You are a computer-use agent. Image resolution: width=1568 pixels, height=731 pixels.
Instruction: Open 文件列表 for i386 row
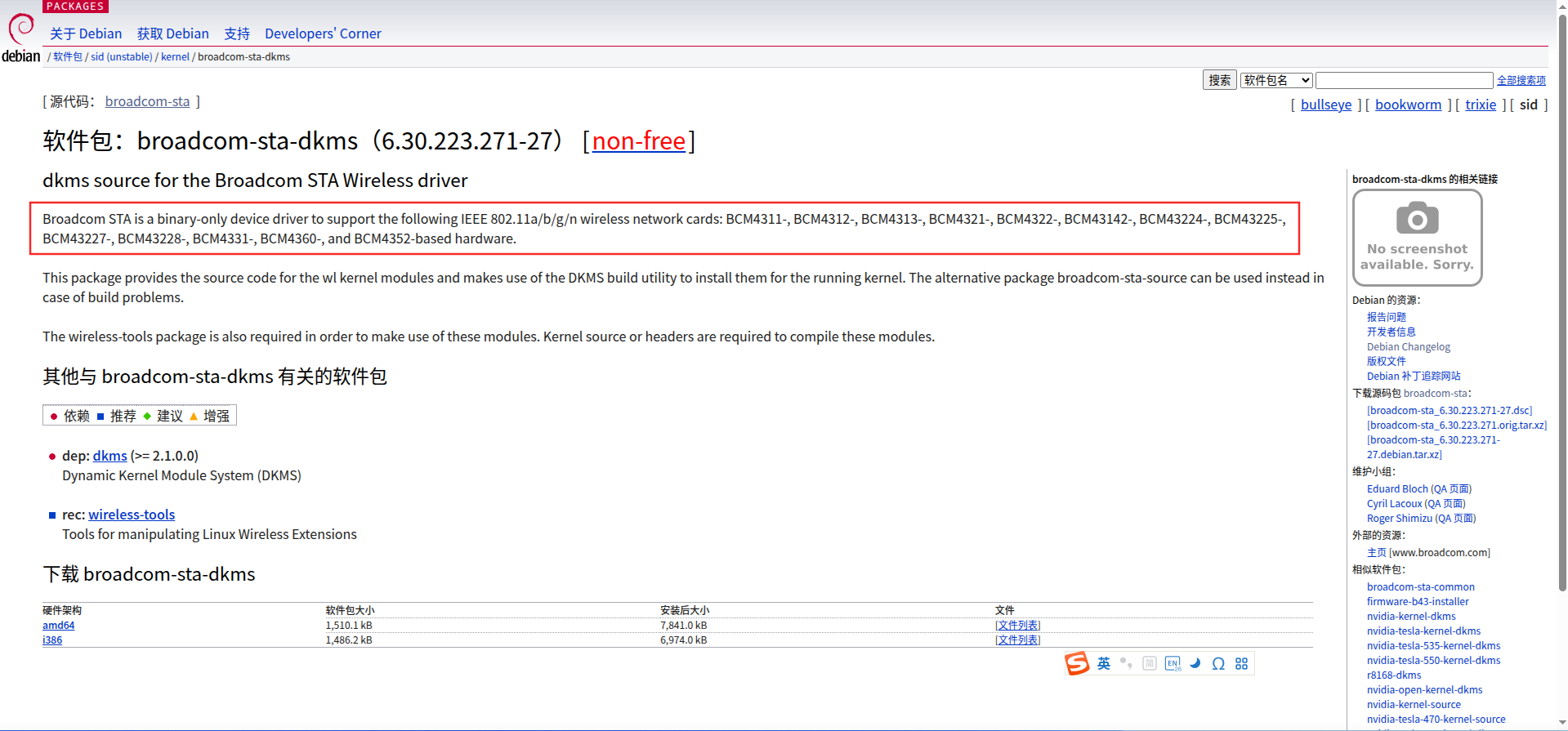(1017, 640)
